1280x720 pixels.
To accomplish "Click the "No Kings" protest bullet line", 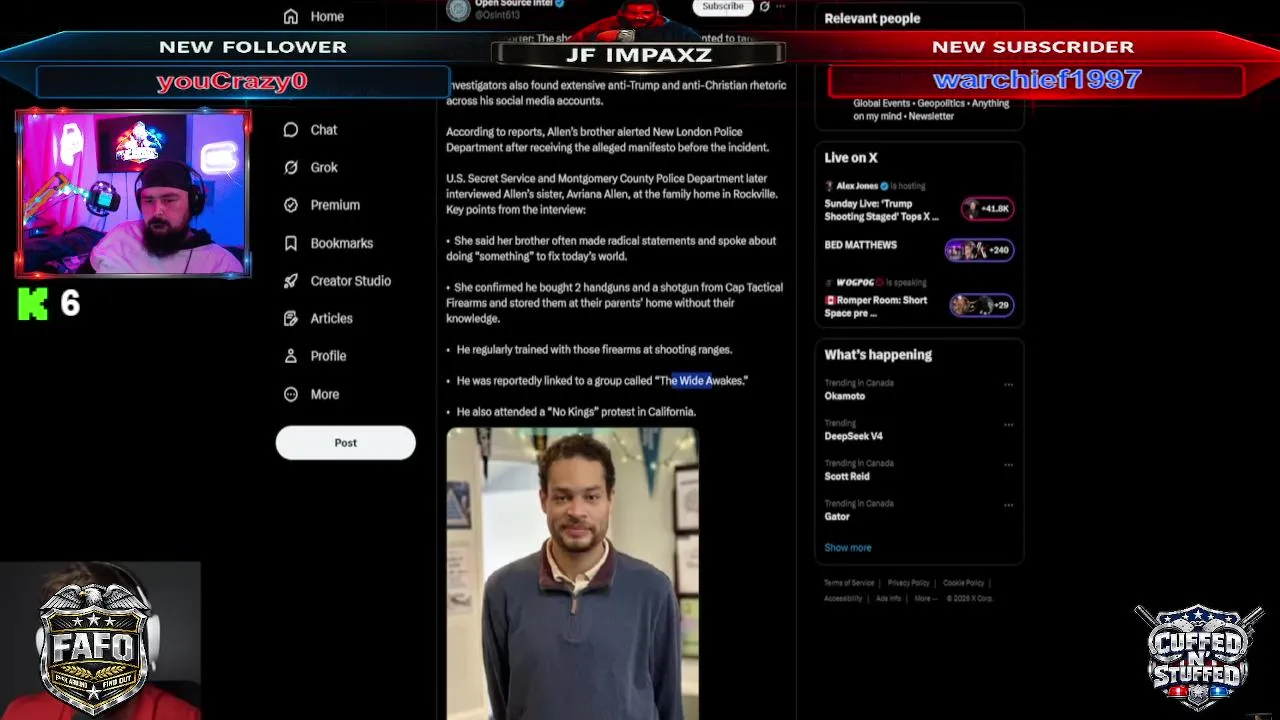I will point(571,412).
